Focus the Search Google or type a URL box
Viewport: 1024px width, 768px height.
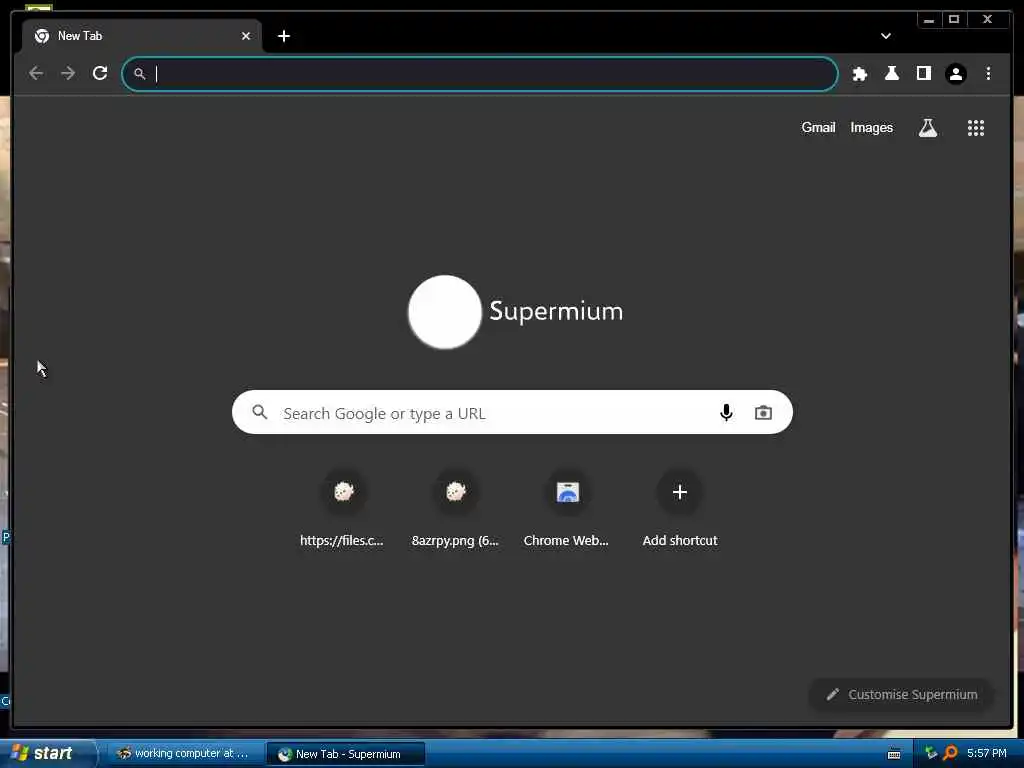click(x=512, y=412)
